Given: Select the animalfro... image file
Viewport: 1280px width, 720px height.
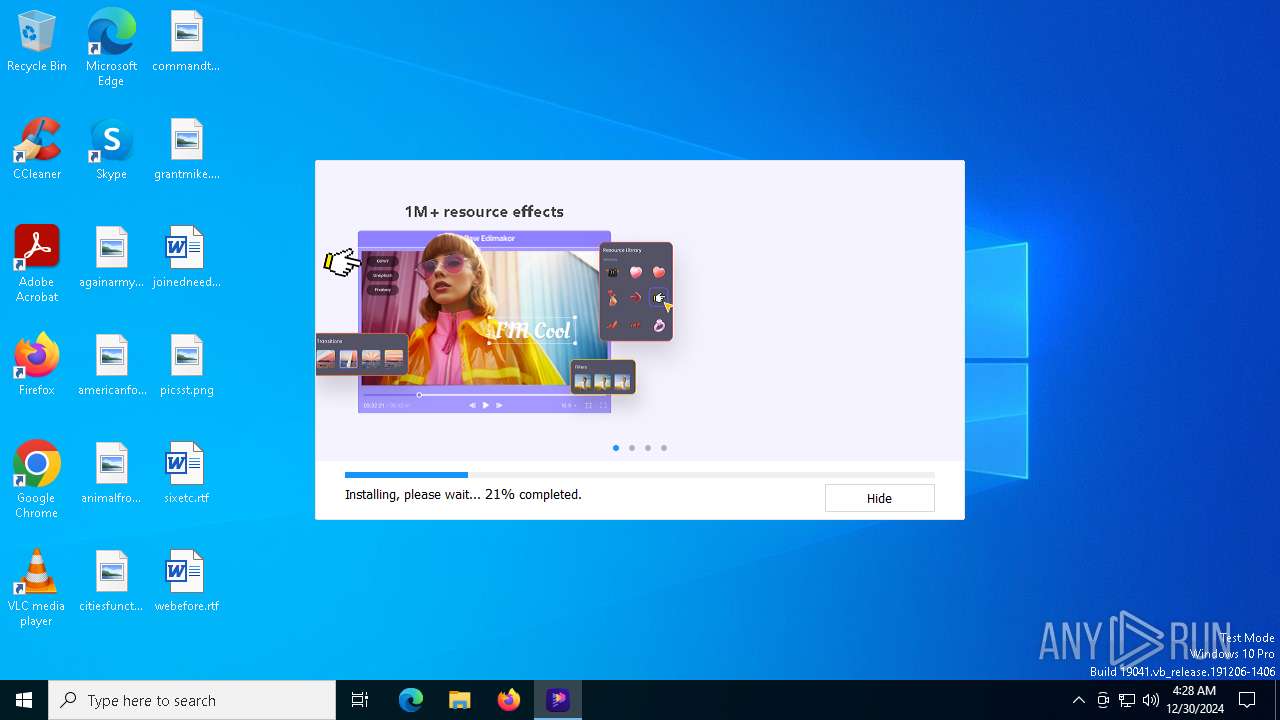Looking at the screenshot, I should [x=111, y=474].
